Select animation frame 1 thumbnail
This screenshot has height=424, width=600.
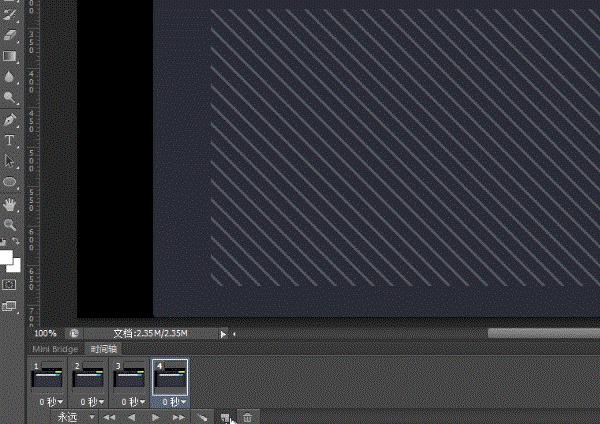(x=47, y=377)
